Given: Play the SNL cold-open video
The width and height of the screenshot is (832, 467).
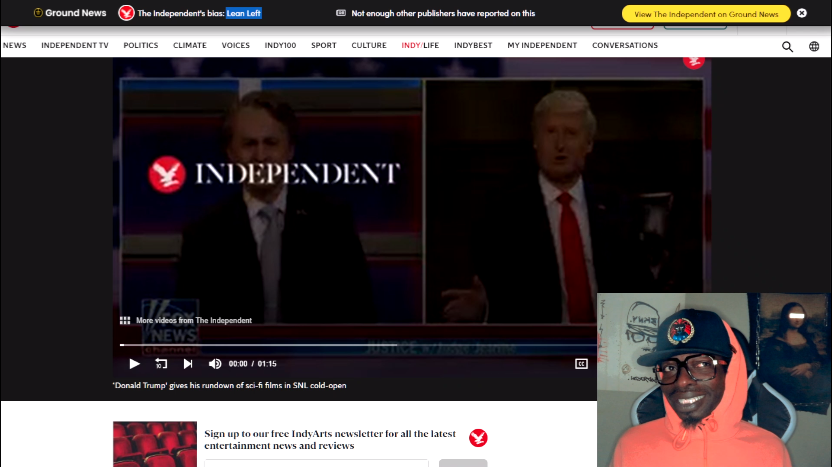Looking at the screenshot, I should (134, 364).
